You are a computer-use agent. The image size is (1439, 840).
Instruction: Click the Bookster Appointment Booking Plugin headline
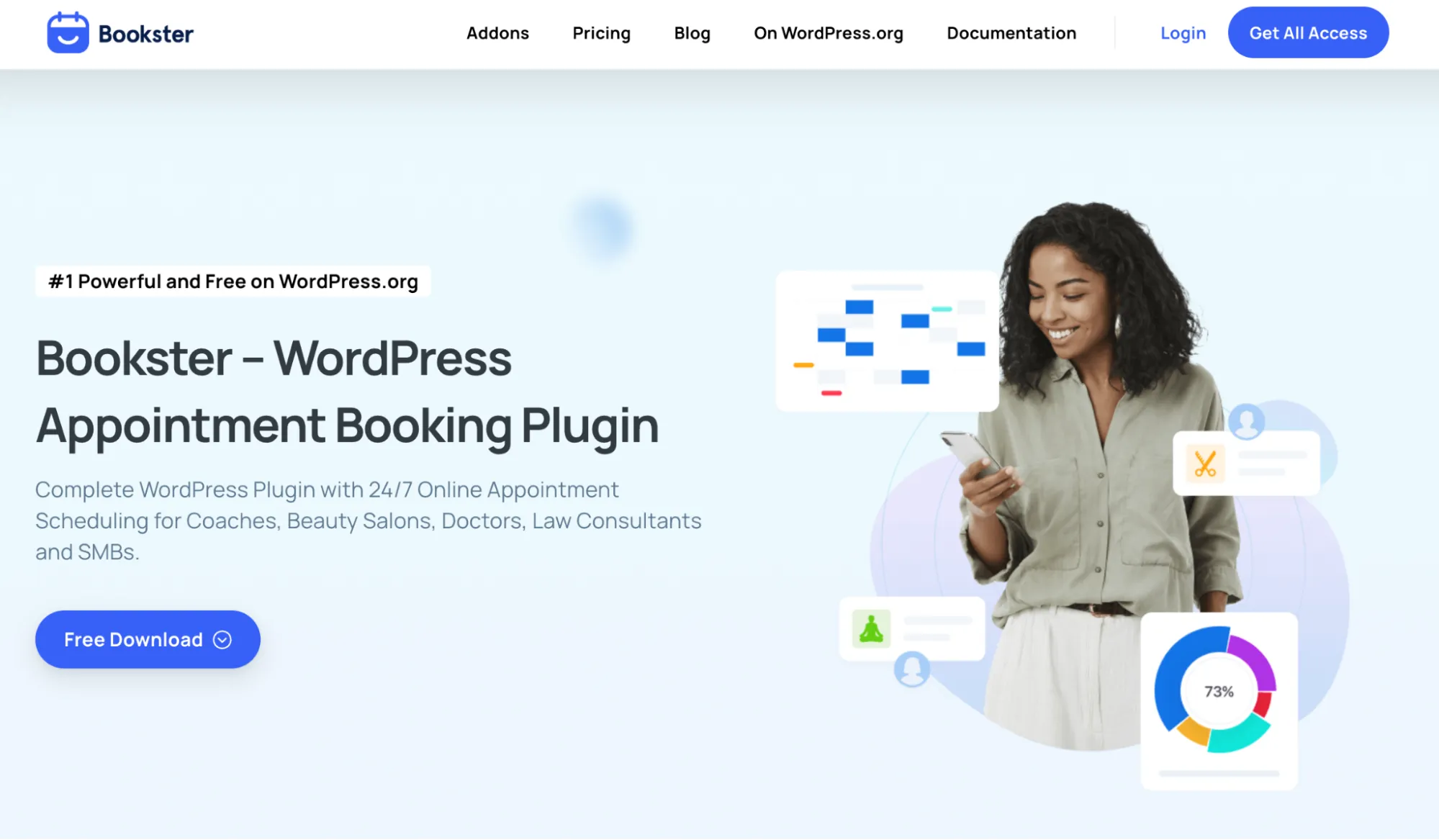pos(347,392)
